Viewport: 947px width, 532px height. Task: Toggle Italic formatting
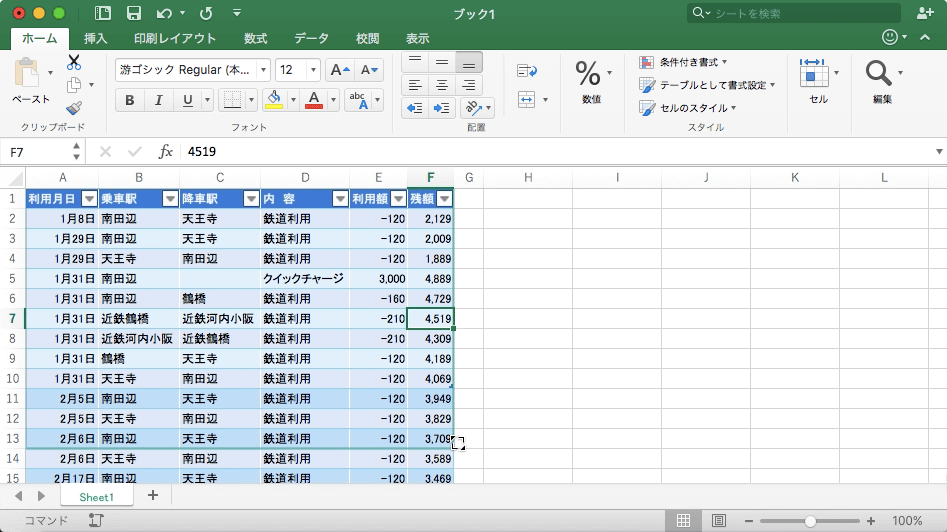point(158,100)
